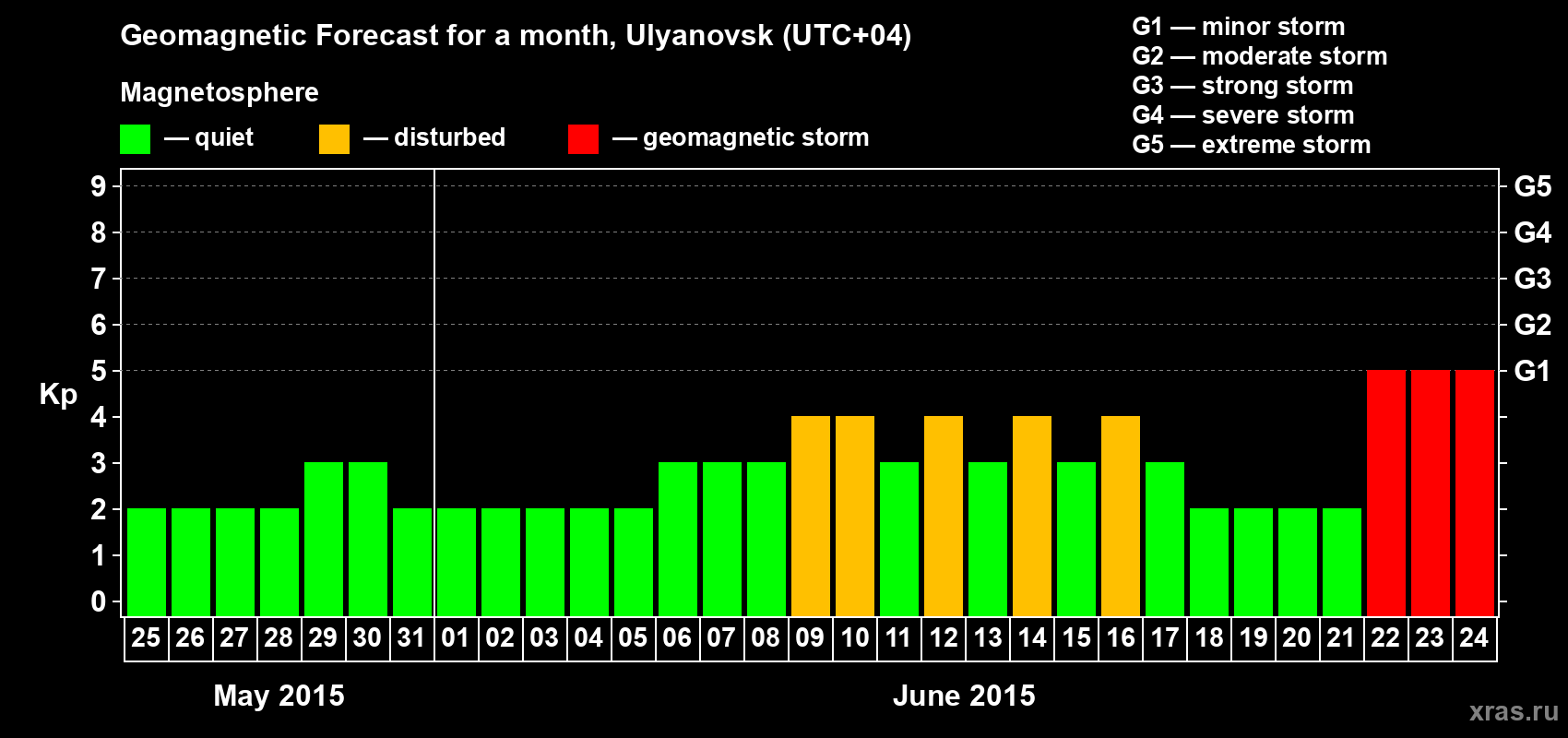Screen dimensions: 1568x738
Task: Click the date label 13
Action: (x=987, y=637)
